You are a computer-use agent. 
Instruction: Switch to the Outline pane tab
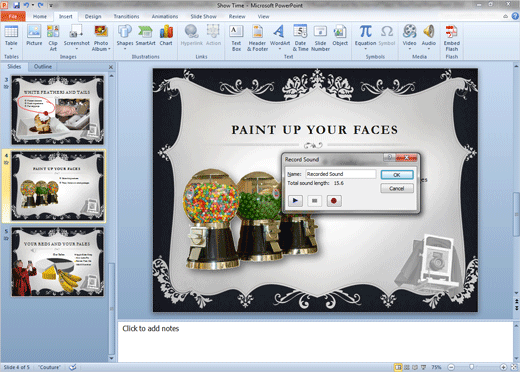pyautogui.click(x=43, y=67)
